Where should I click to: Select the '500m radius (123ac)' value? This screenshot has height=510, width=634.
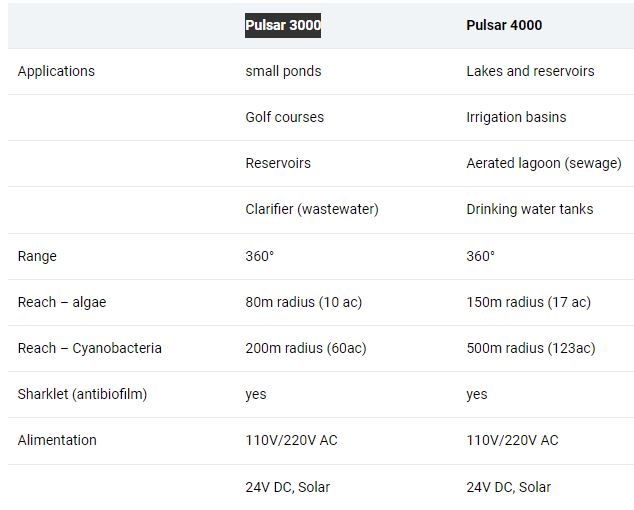click(x=530, y=348)
